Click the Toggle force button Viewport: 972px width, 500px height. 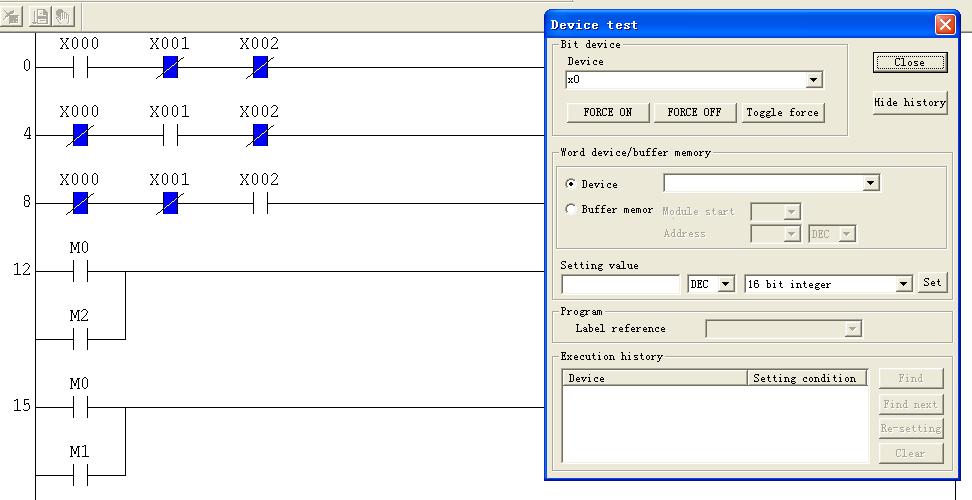coord(782,113)
